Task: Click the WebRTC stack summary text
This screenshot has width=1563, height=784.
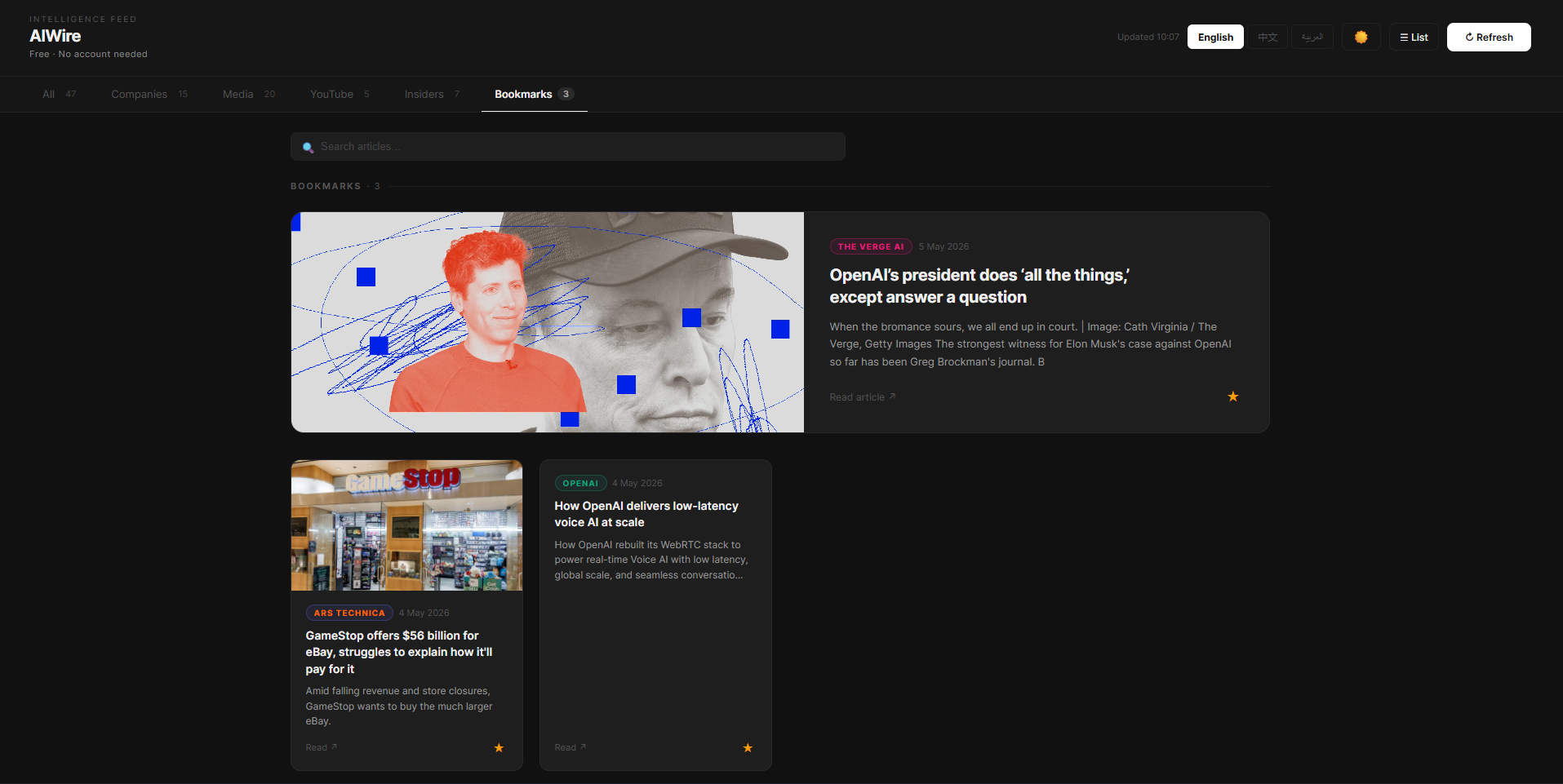Action: coord(651,560)
